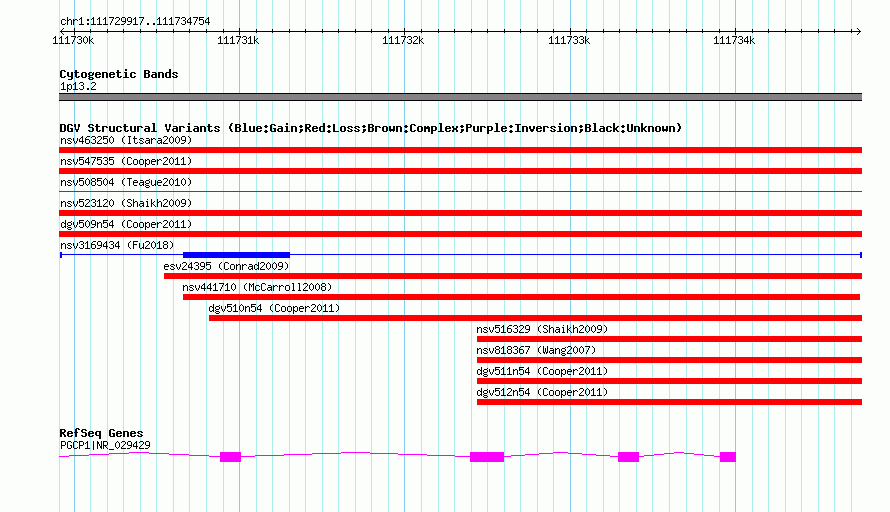Click ruler tick labeled 111734k

(734, 40)
